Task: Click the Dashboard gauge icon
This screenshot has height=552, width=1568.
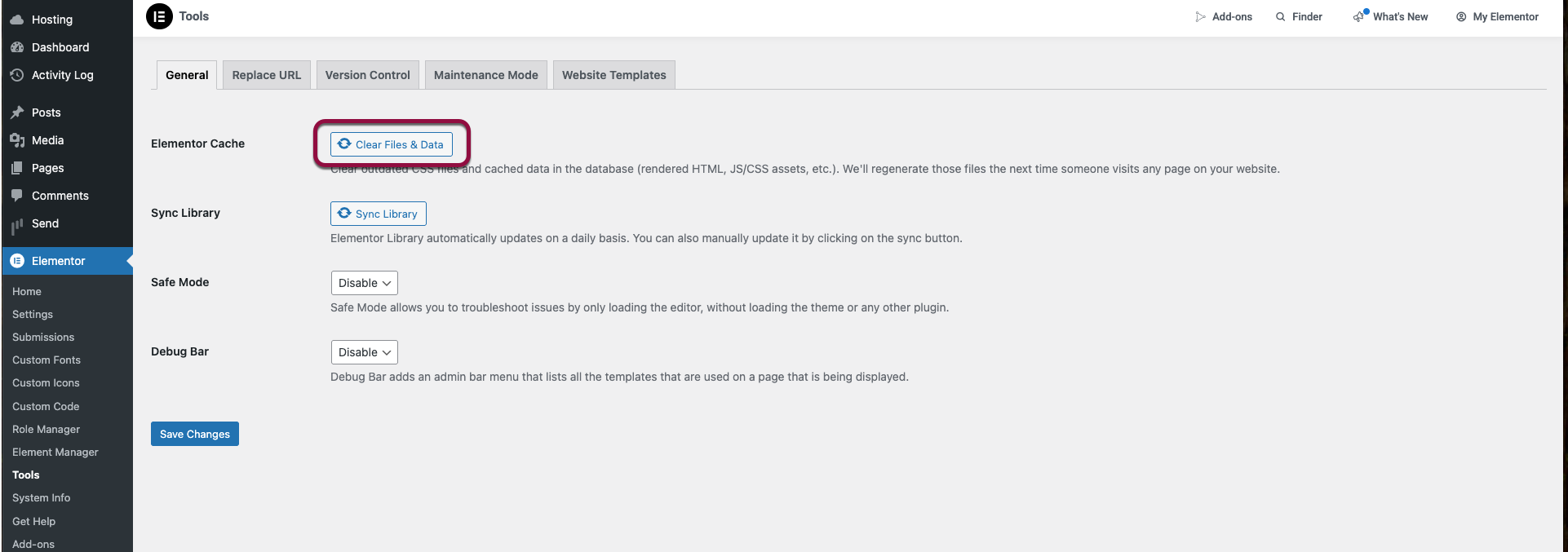Action: 17,47
